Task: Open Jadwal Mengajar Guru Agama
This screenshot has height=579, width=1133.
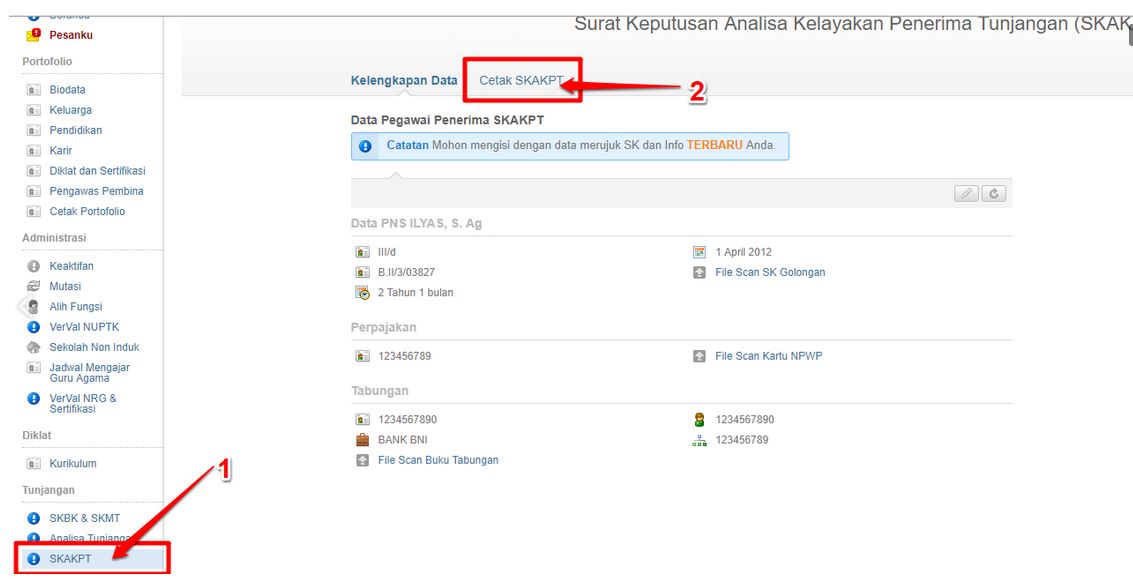Action: (x=89, y=372)
